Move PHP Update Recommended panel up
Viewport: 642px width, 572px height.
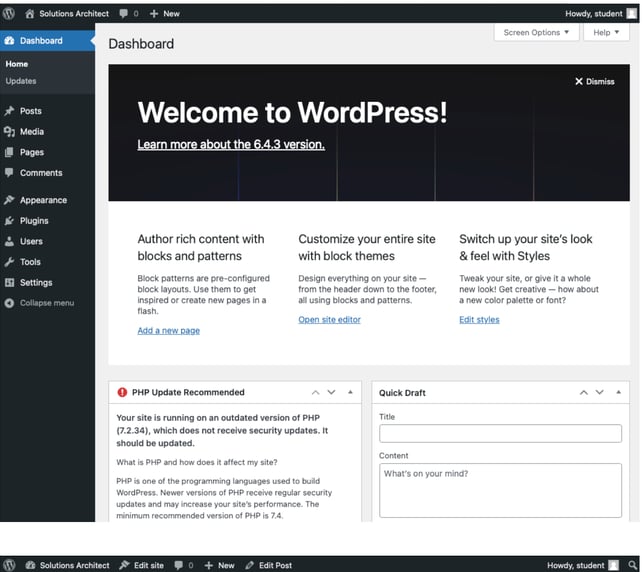click(315, 392)
